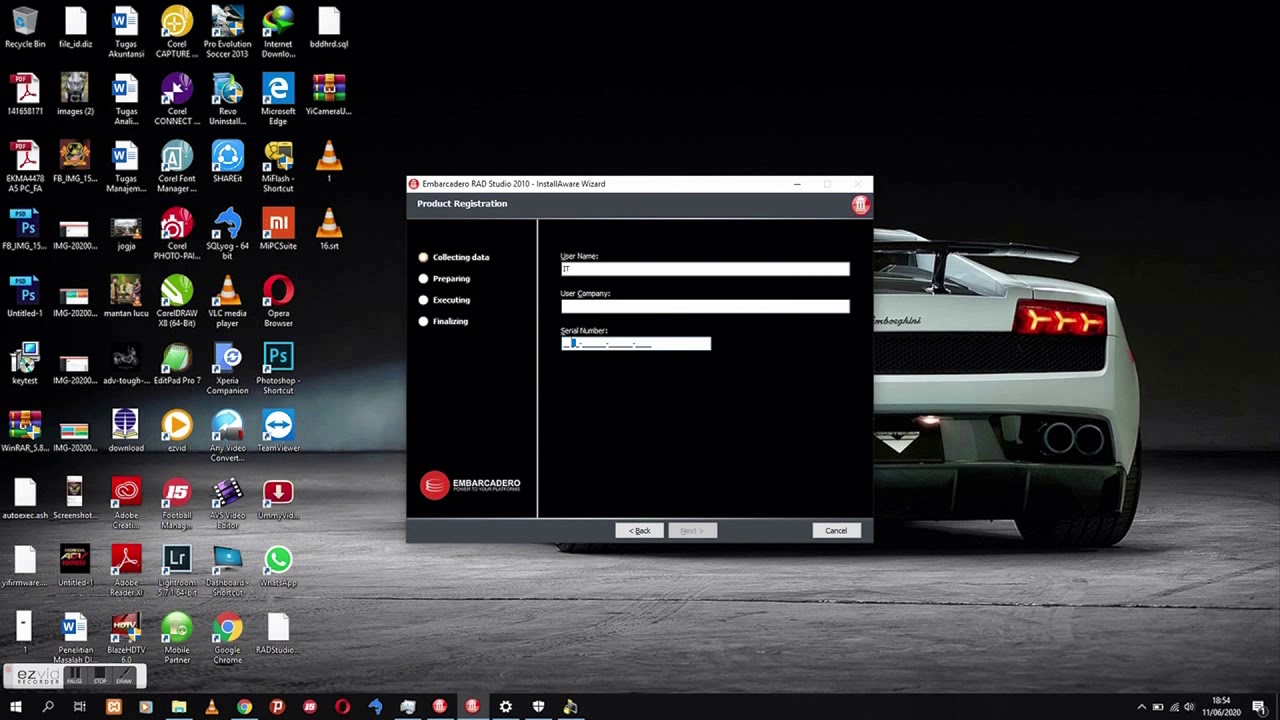Launch Opera Browser desktop shortcut
Screen dimensions: 1280x720
pos(278,300)
